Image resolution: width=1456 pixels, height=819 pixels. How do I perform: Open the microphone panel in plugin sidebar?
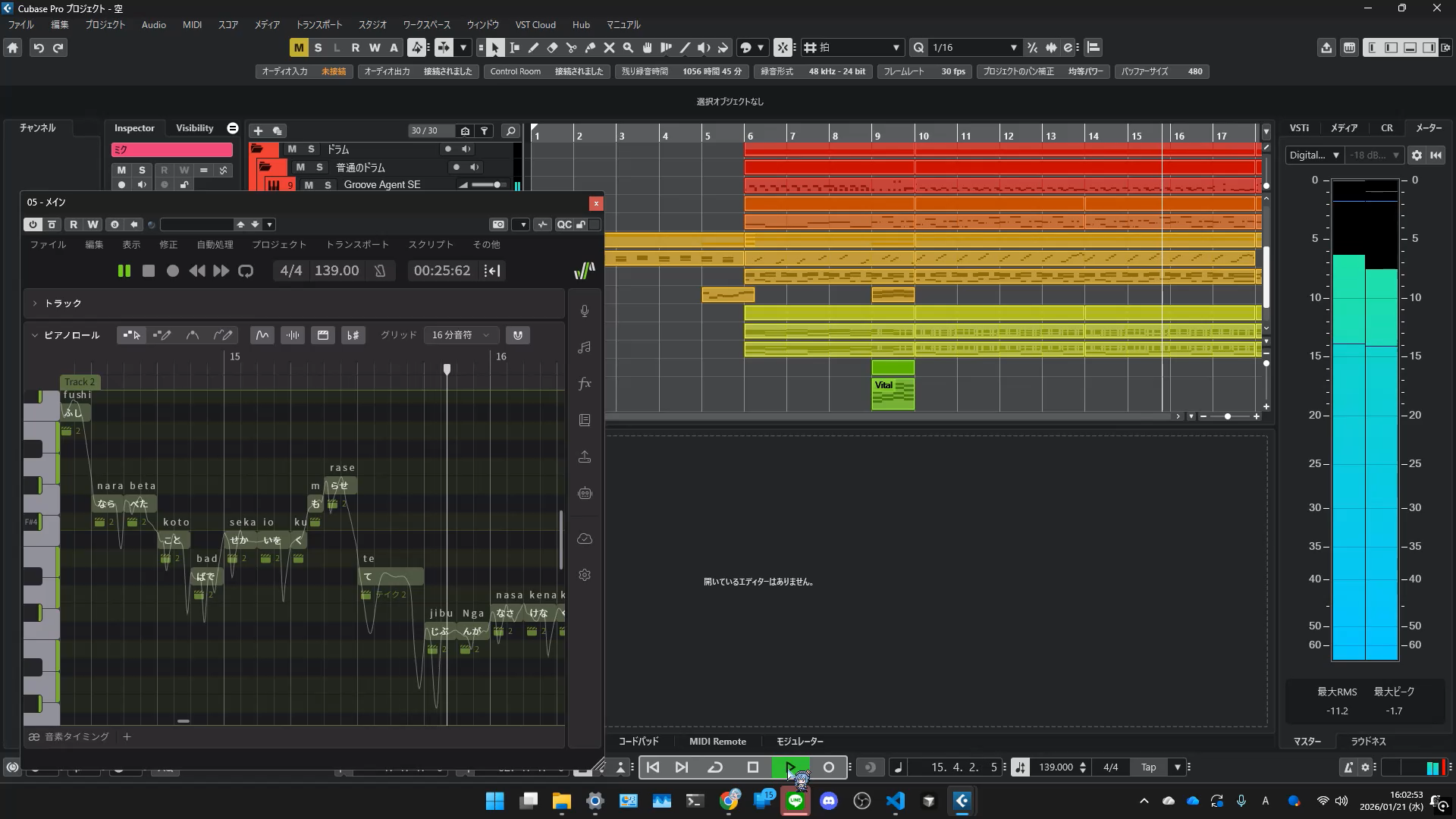[585, 311]
